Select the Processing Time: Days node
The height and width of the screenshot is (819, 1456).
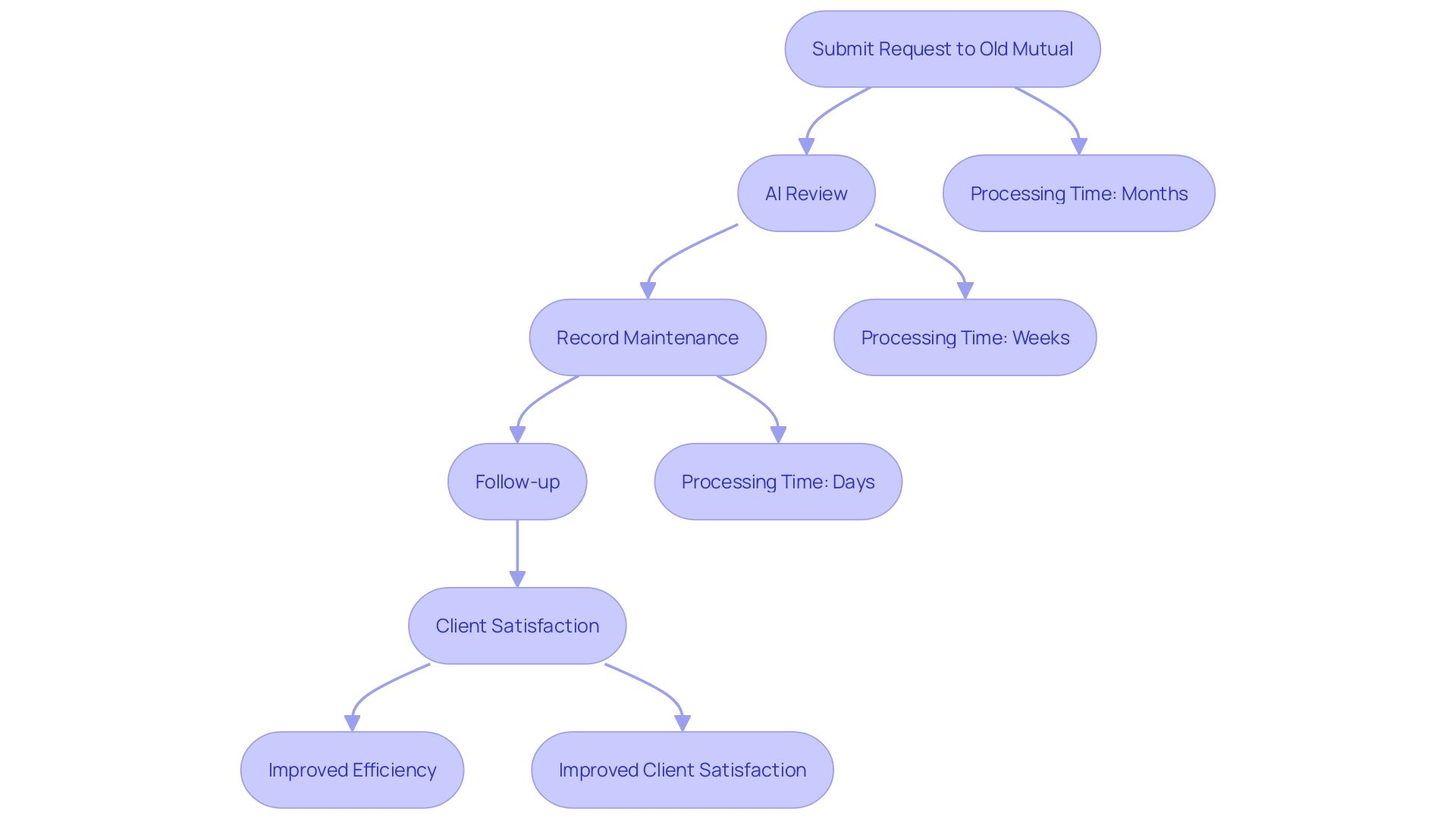click(x=779, y=481)
